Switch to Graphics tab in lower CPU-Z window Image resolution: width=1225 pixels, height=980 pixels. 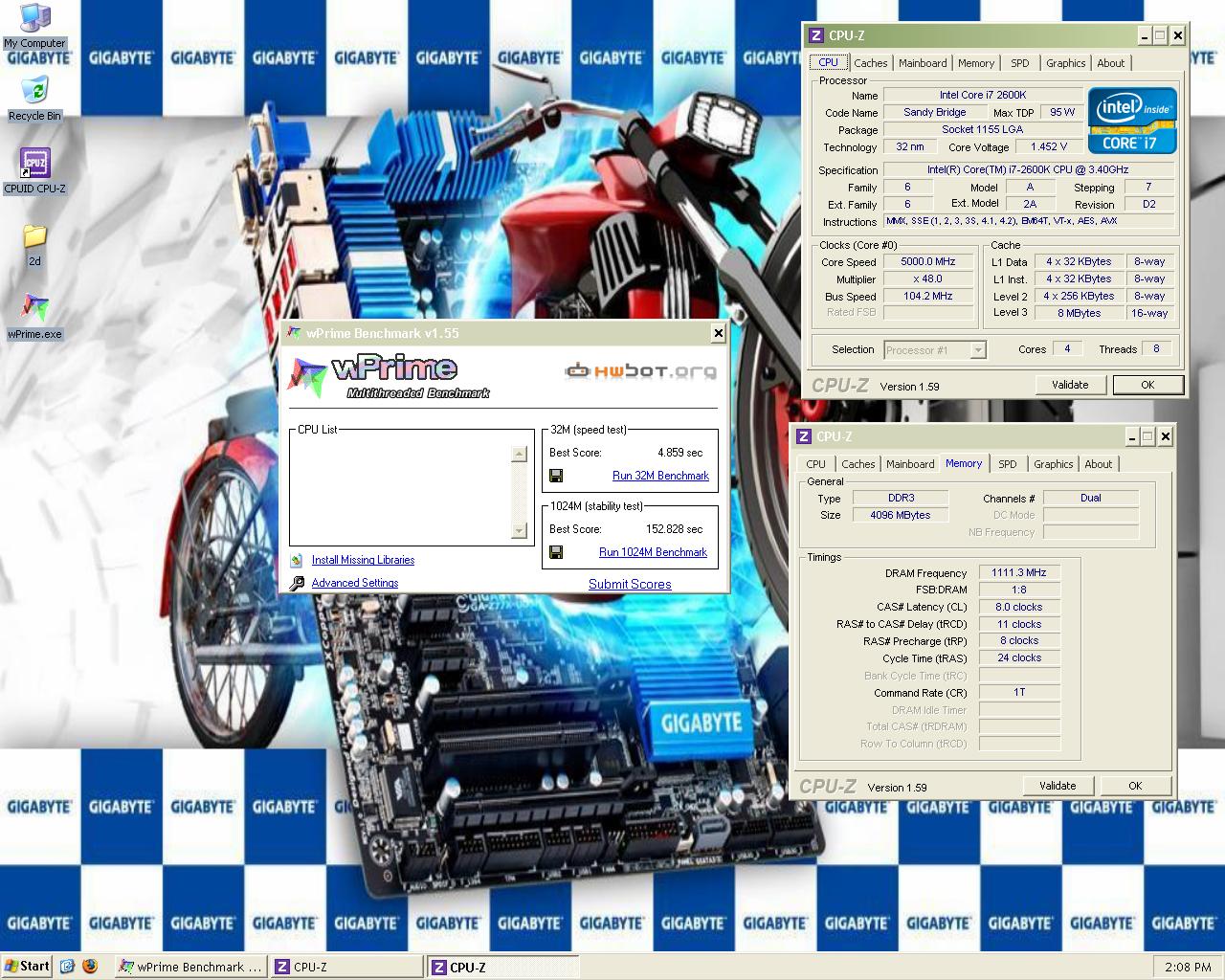(x=1053, y=464)
